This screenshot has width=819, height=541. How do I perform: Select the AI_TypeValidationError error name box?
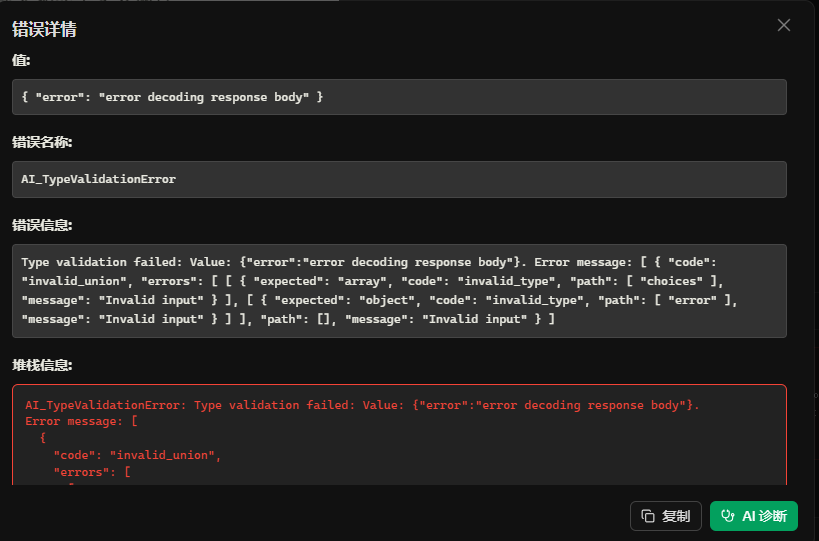point(399,179)
